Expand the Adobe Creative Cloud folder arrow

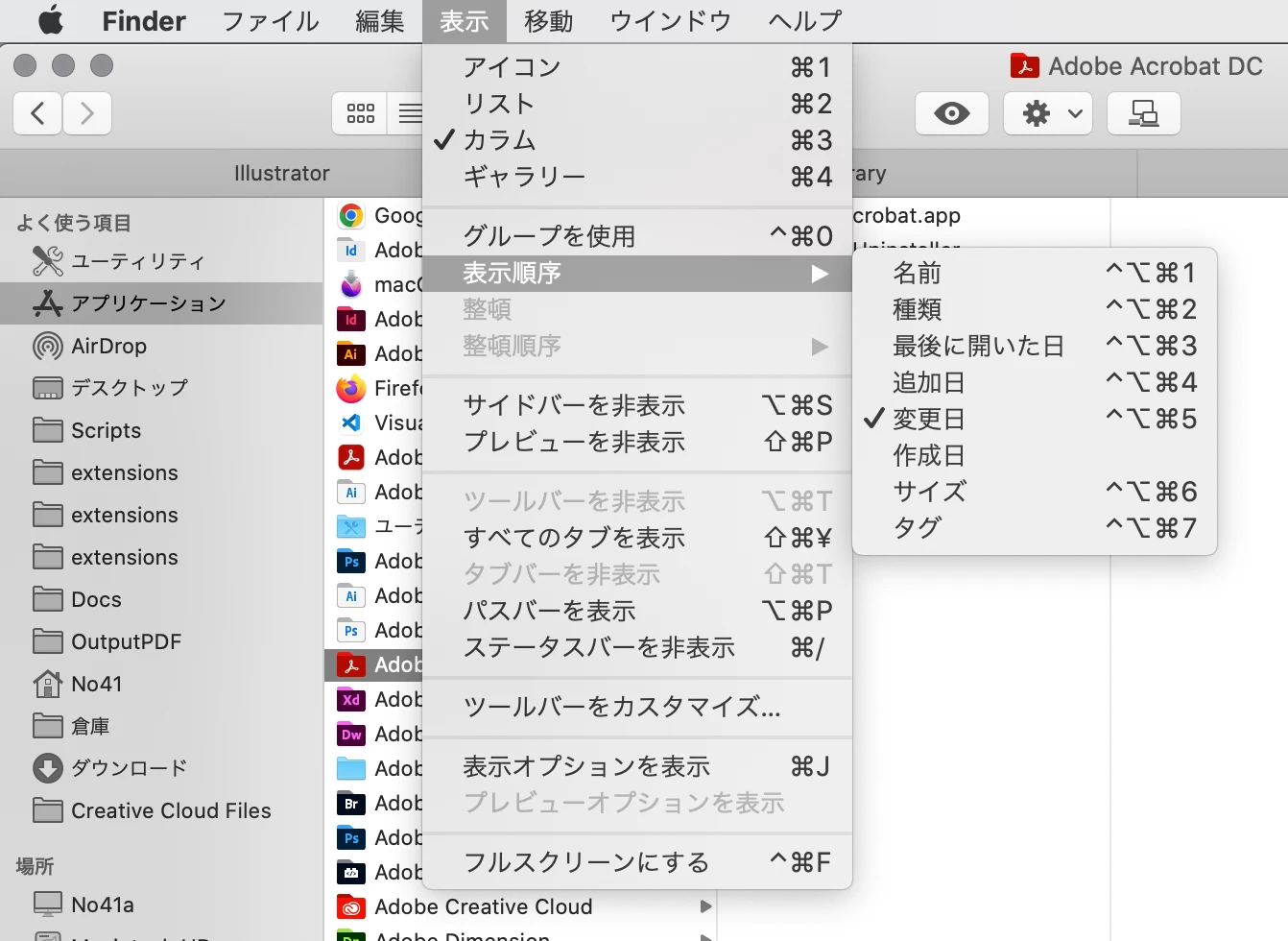point(705,906)
